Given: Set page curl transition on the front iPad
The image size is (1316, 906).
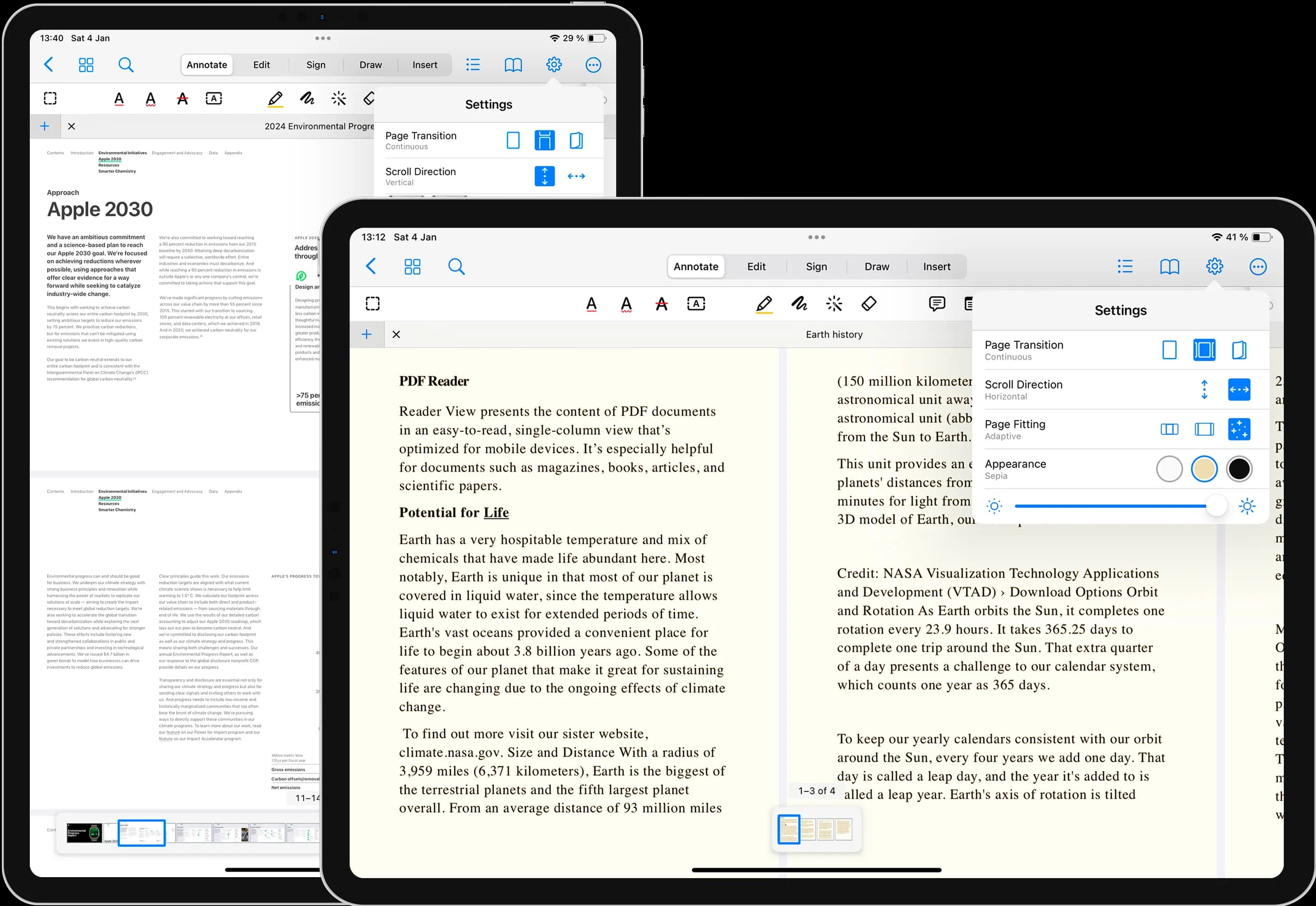Looking at the screenshot, I should tap(1239, 350).
